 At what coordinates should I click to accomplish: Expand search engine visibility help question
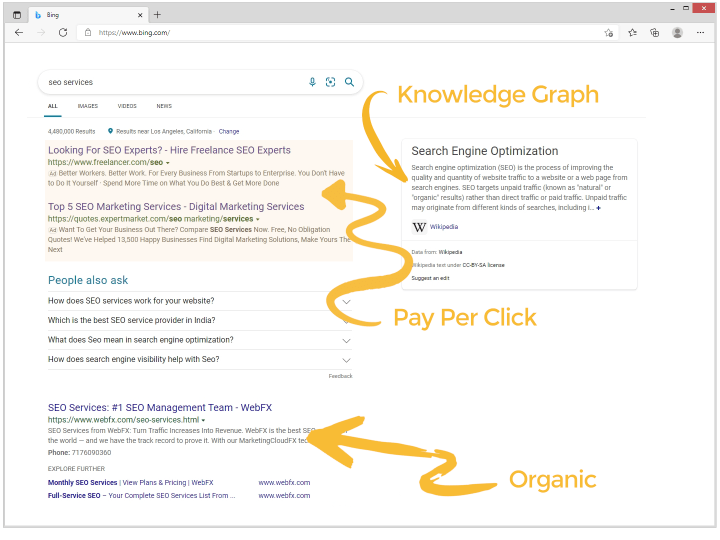[200, 360]
